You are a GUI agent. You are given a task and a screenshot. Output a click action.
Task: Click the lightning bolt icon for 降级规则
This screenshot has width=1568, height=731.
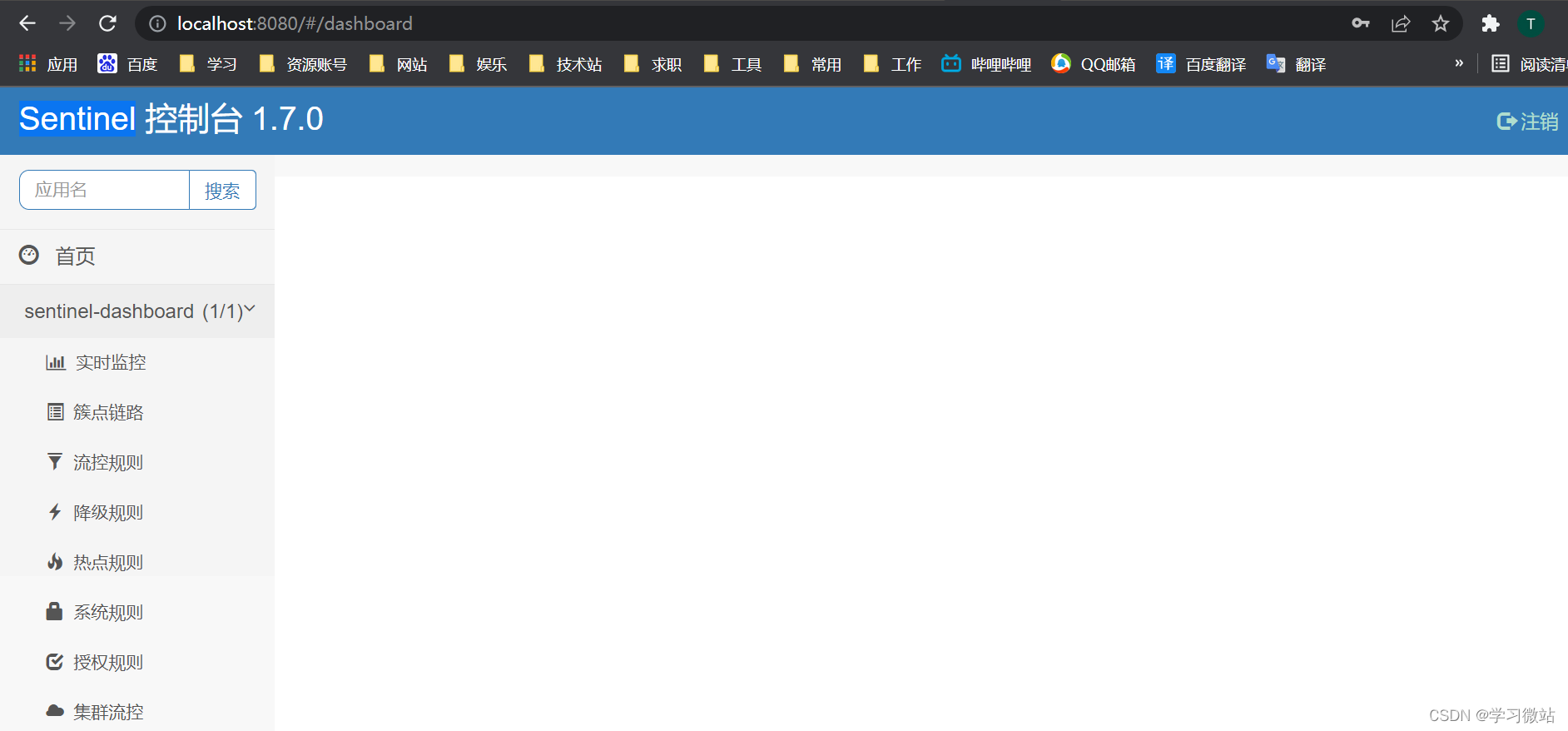55,511
